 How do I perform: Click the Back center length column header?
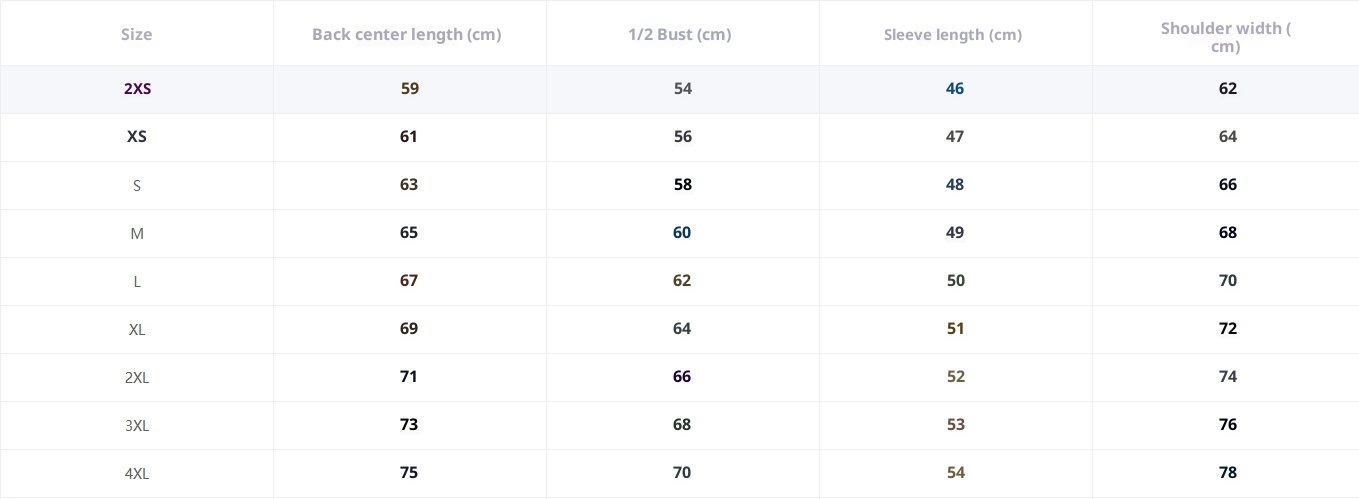tap(406, 35)
